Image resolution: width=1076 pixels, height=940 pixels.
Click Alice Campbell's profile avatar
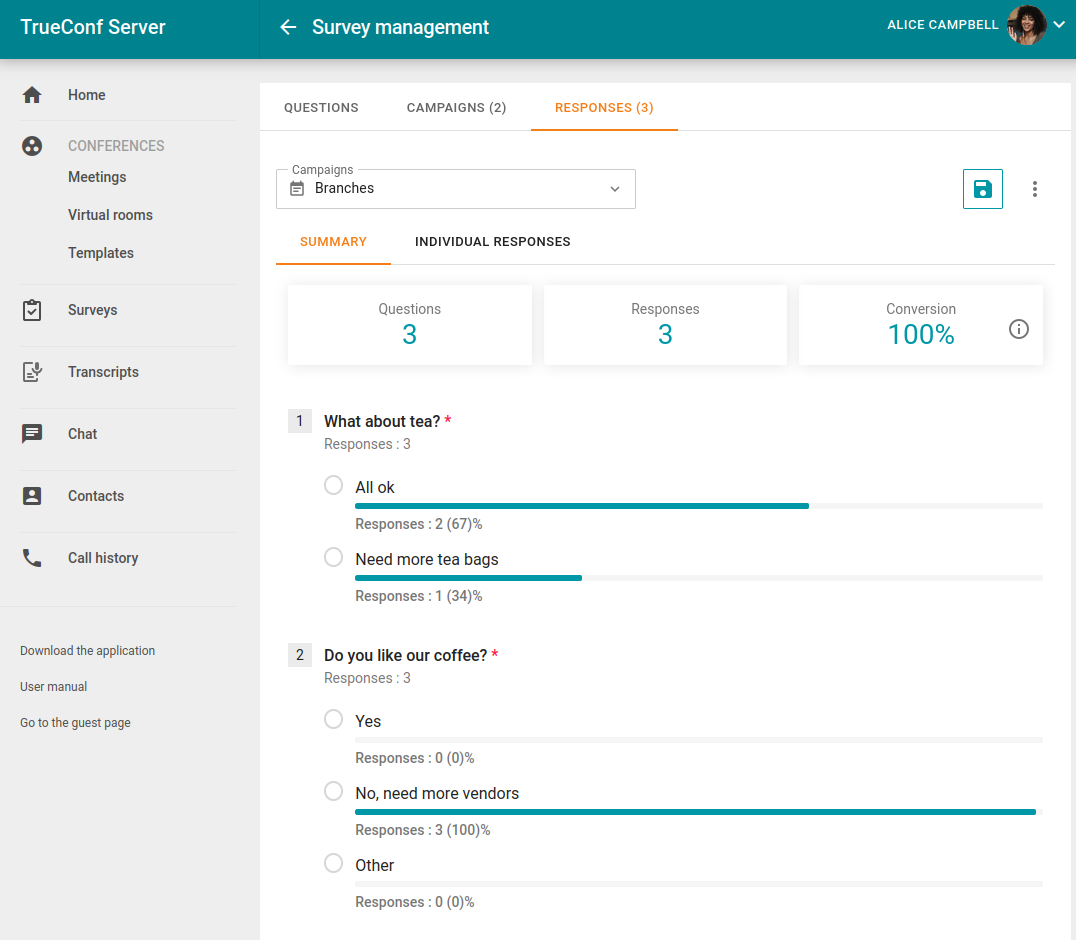click(1026, 25)
